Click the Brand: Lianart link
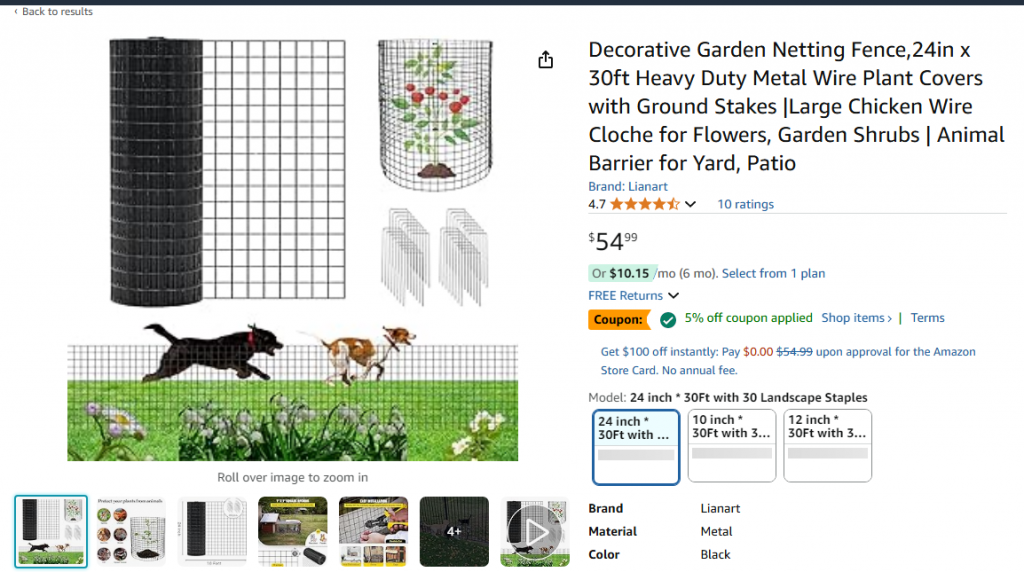The height and width of the screenshot is (572, 1024). click(628, 187)
